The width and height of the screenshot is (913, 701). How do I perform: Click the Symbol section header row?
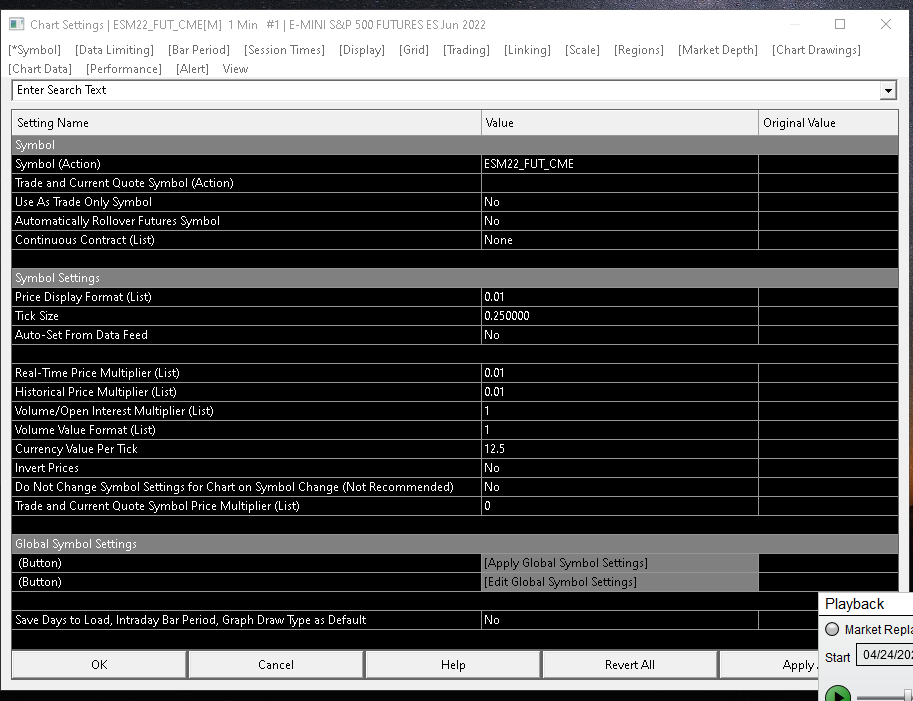(455, 145)
